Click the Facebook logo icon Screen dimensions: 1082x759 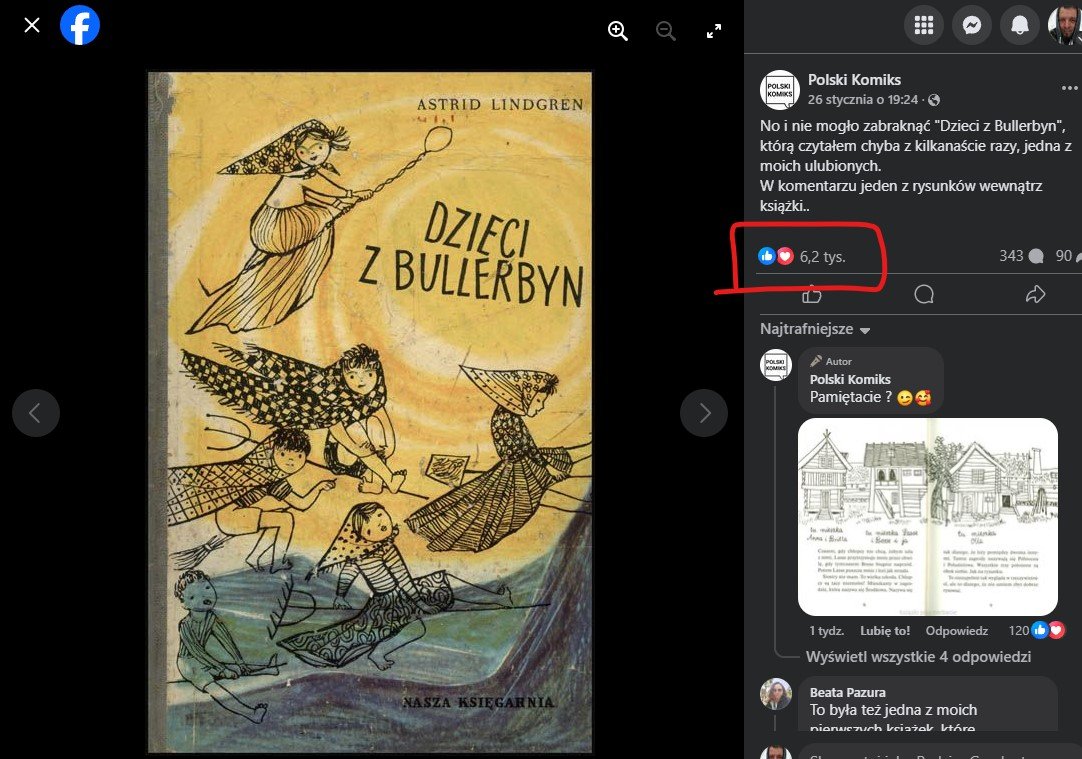80,26
